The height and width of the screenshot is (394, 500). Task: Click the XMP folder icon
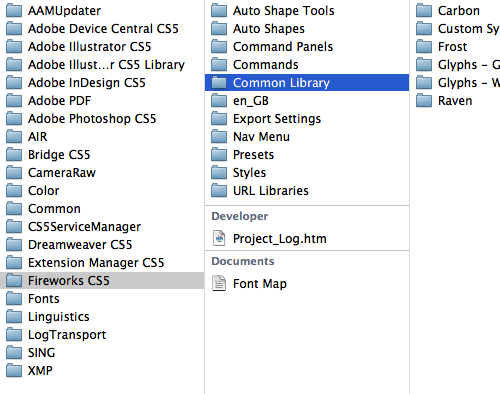(x=14, y=371)
